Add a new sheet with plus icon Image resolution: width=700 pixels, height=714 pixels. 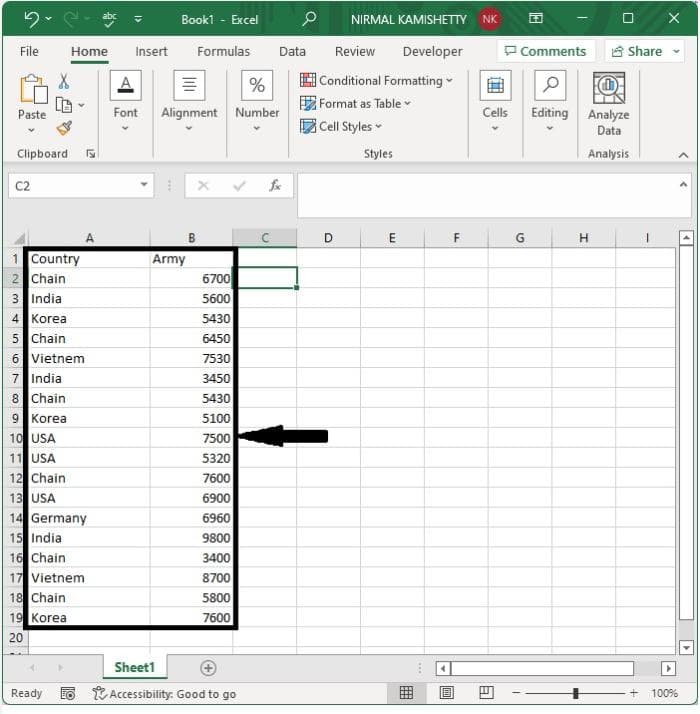pos(208,668)
